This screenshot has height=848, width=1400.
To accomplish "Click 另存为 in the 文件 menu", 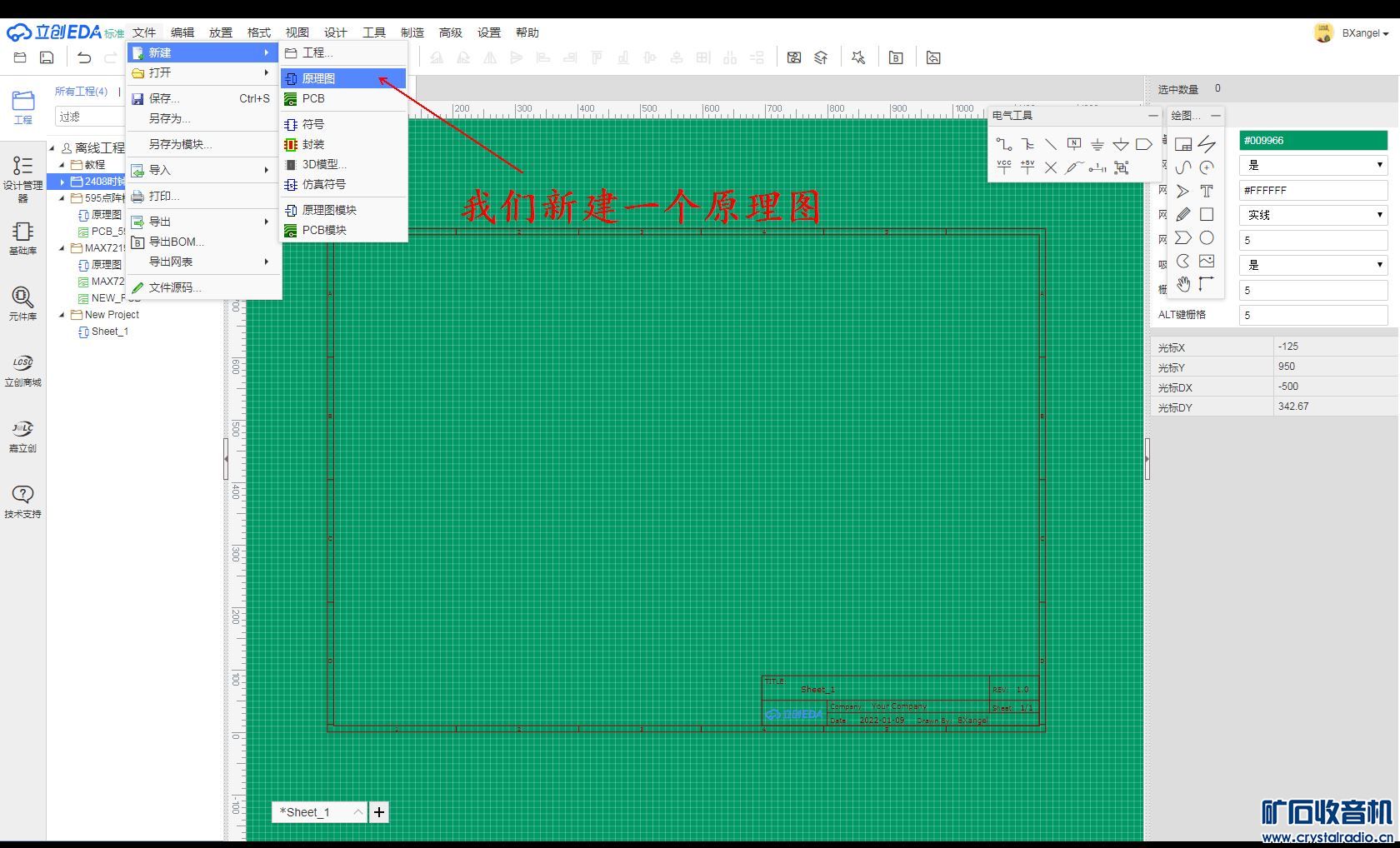I will (x=203, y=118).
